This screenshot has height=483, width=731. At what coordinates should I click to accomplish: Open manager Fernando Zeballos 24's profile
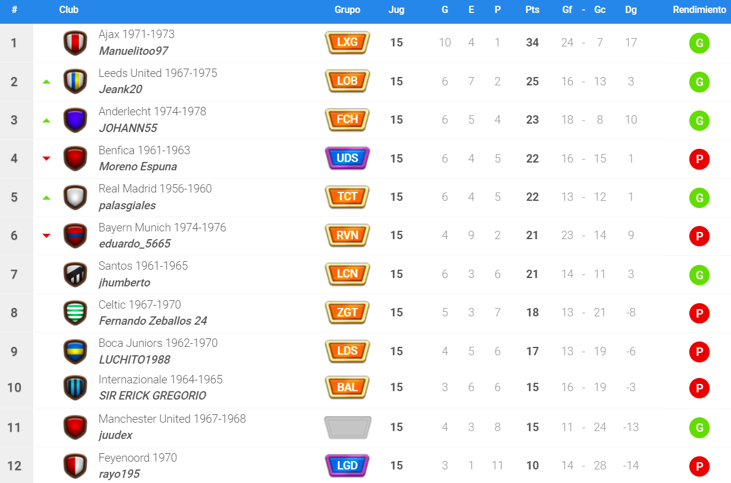(152, 321)
